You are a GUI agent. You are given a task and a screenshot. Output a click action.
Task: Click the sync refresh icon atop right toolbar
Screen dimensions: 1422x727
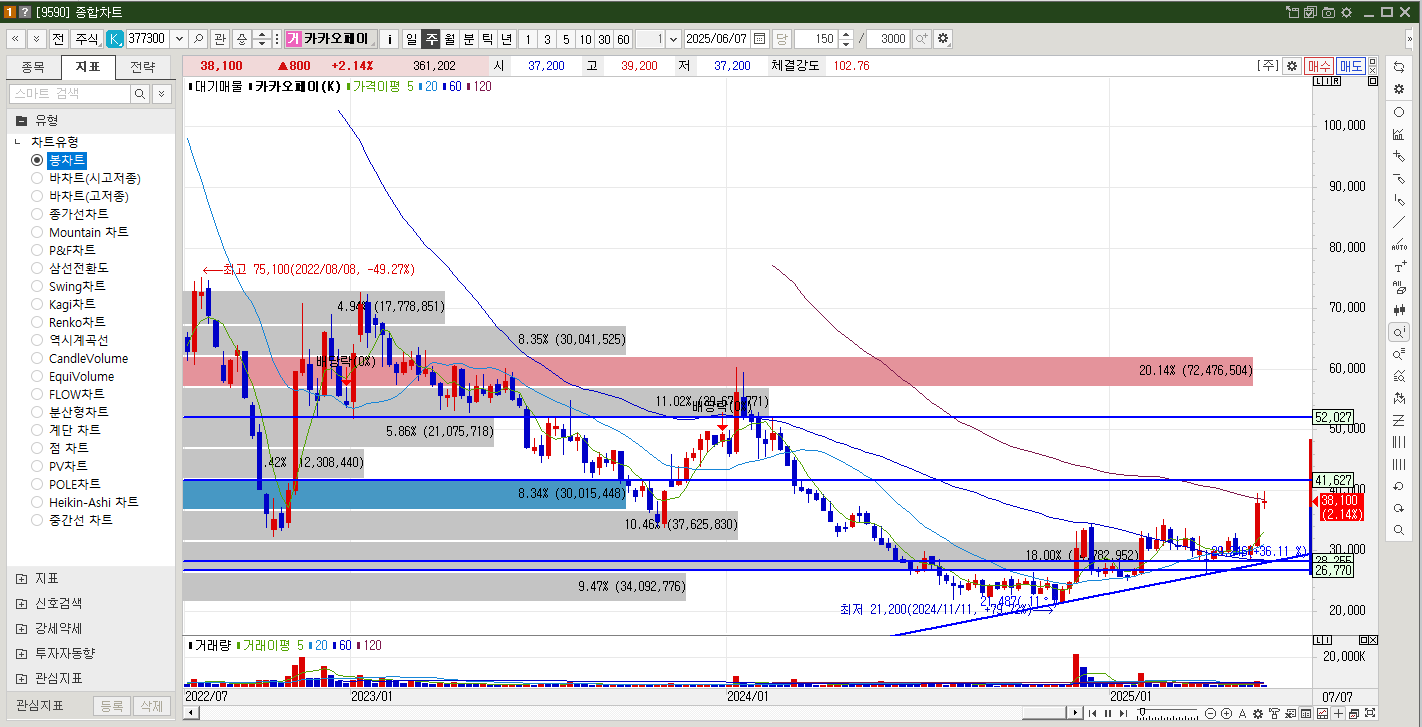point(1399,66)
